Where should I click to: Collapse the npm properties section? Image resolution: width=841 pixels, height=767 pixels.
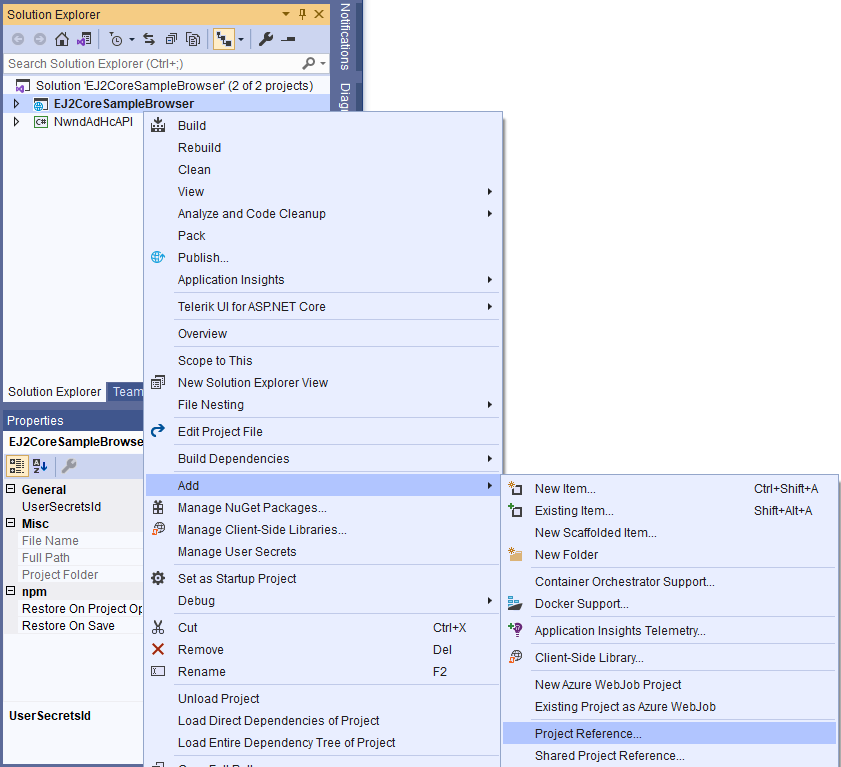click(10, 591)
